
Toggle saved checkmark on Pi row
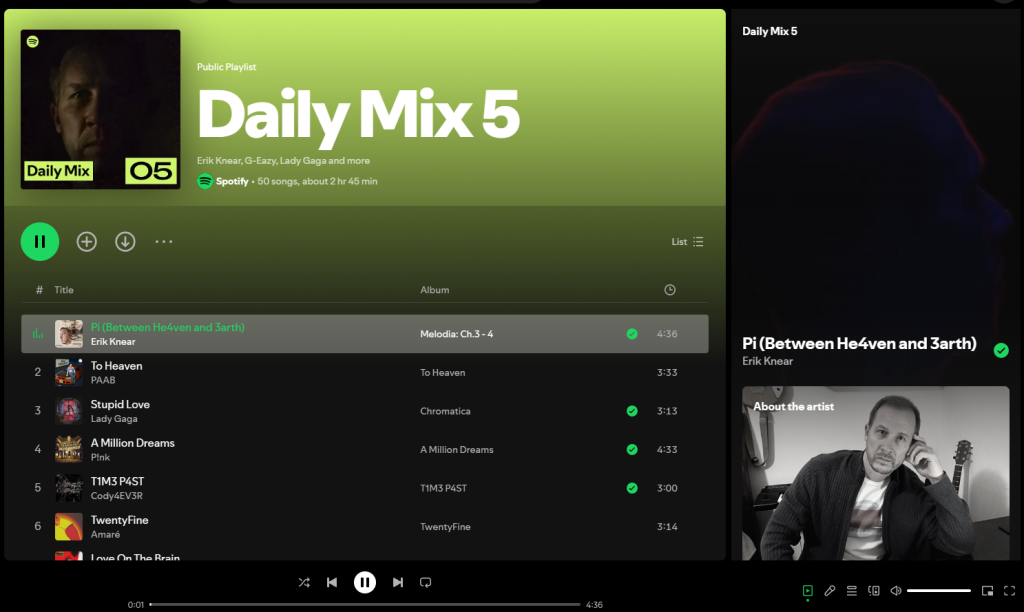pyautogui.click(x=632, y=334)
